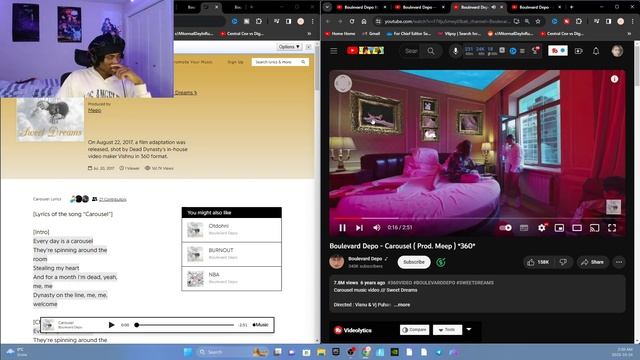This screenshot has width=640, height=360.
Task: Open Meep producer link
Action: (x=94, y=110)
